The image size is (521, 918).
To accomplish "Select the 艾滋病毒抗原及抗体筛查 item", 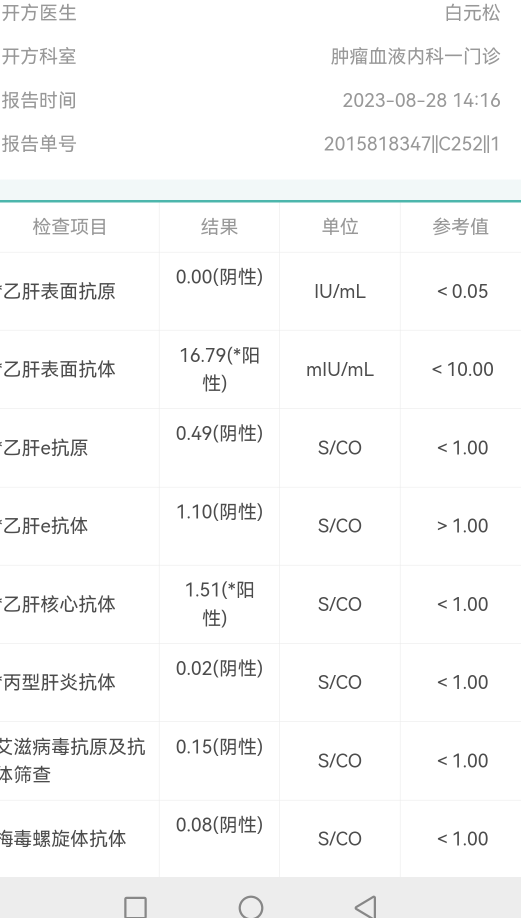I will pos(71,761).
